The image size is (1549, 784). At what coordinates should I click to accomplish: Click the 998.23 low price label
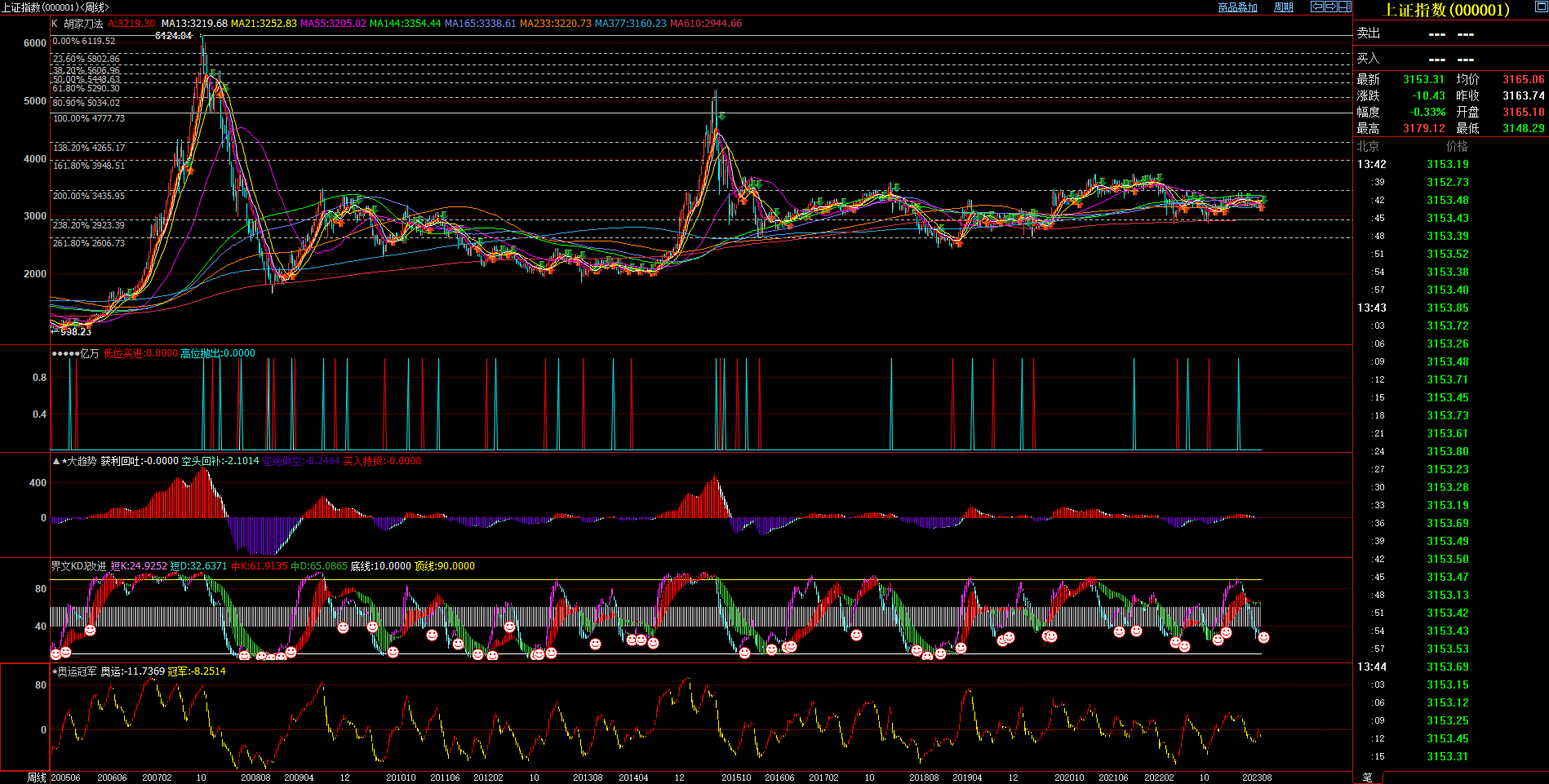click(75, 332)
